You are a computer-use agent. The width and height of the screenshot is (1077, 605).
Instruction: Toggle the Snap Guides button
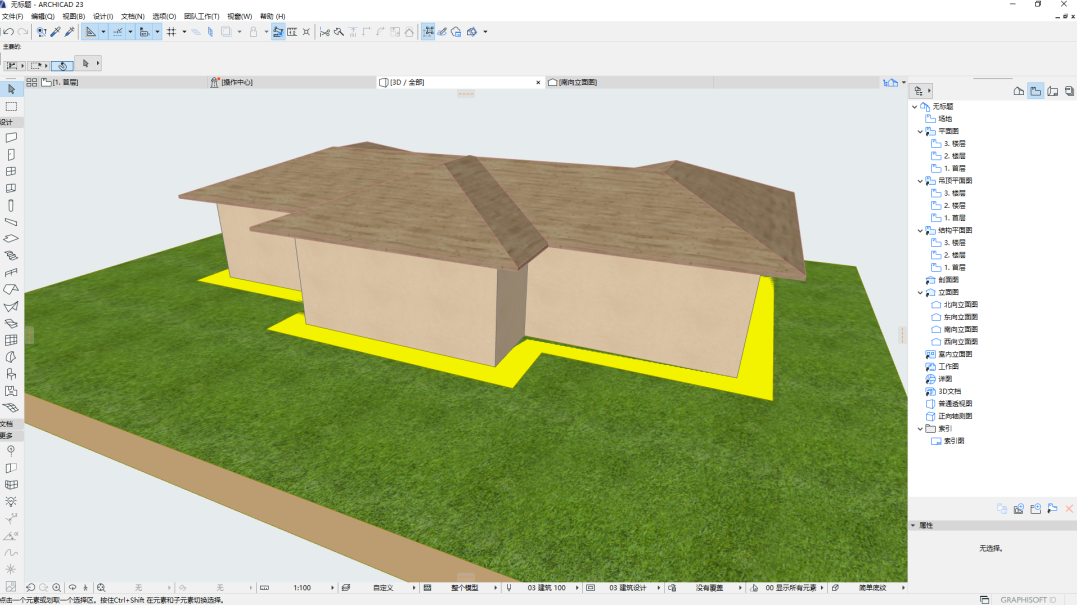[x=117, y=32]
